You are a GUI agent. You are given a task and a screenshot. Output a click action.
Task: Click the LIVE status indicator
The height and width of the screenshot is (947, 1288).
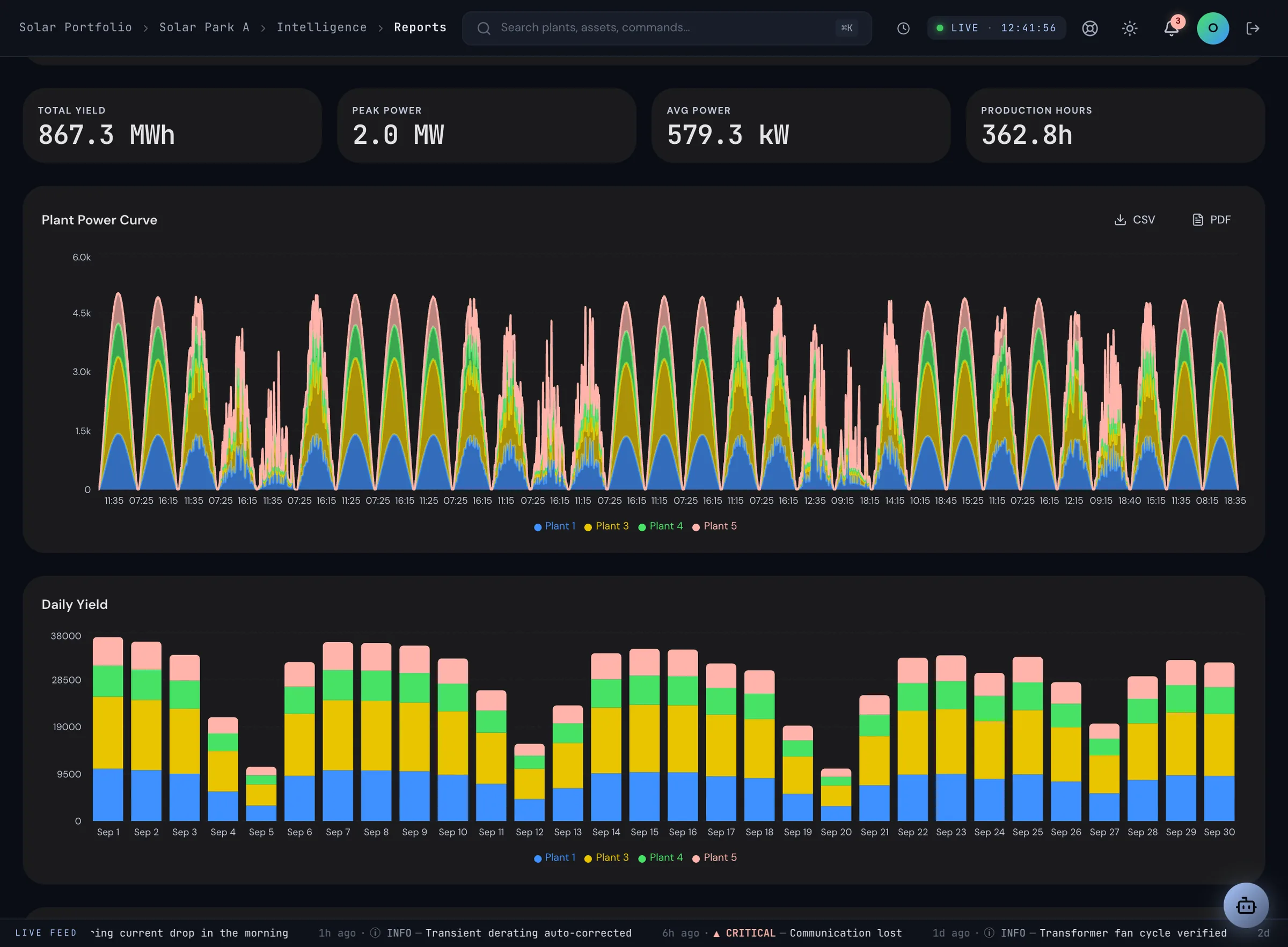(x=996, y=28)
